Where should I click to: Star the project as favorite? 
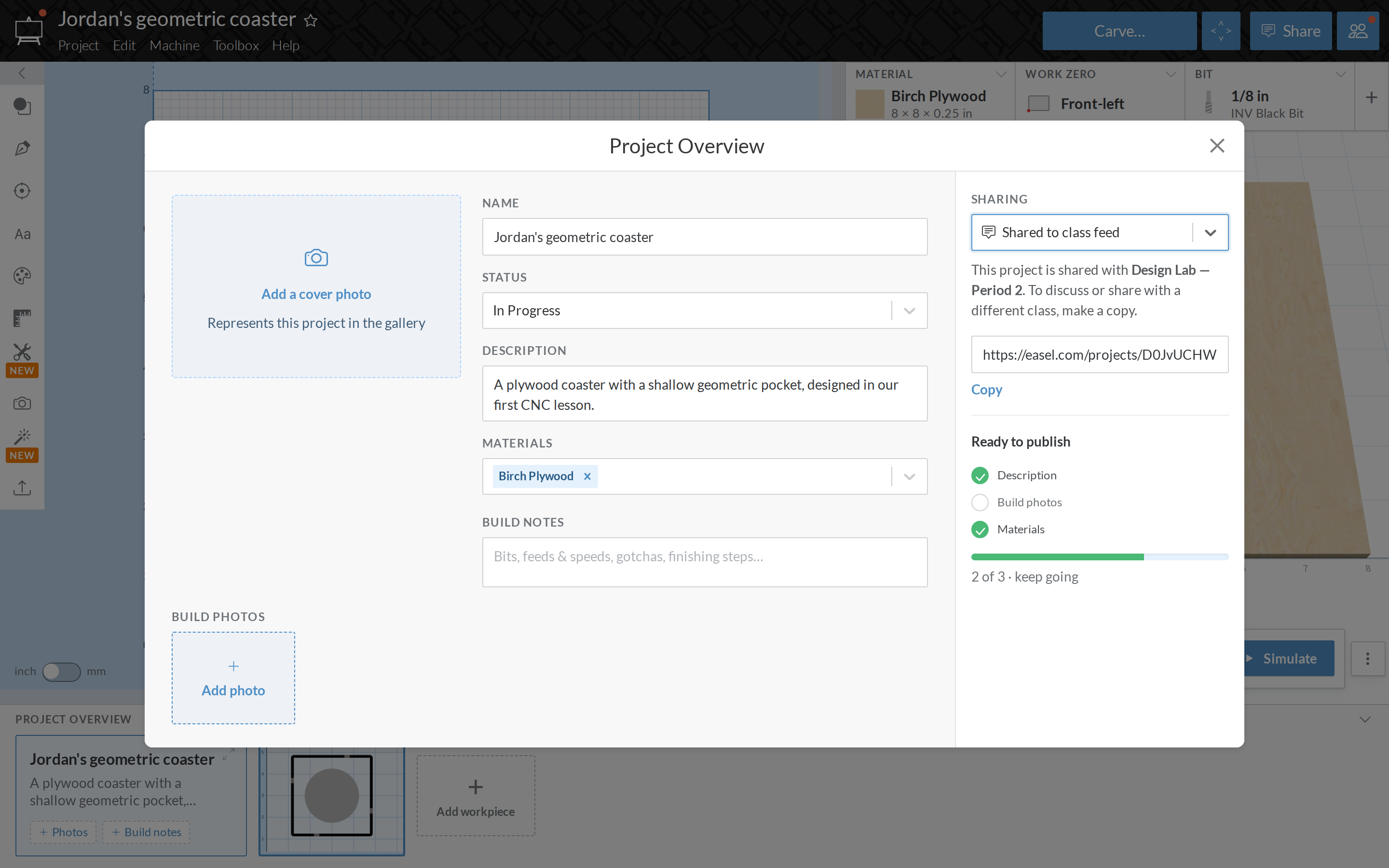(x=311, y=21)
